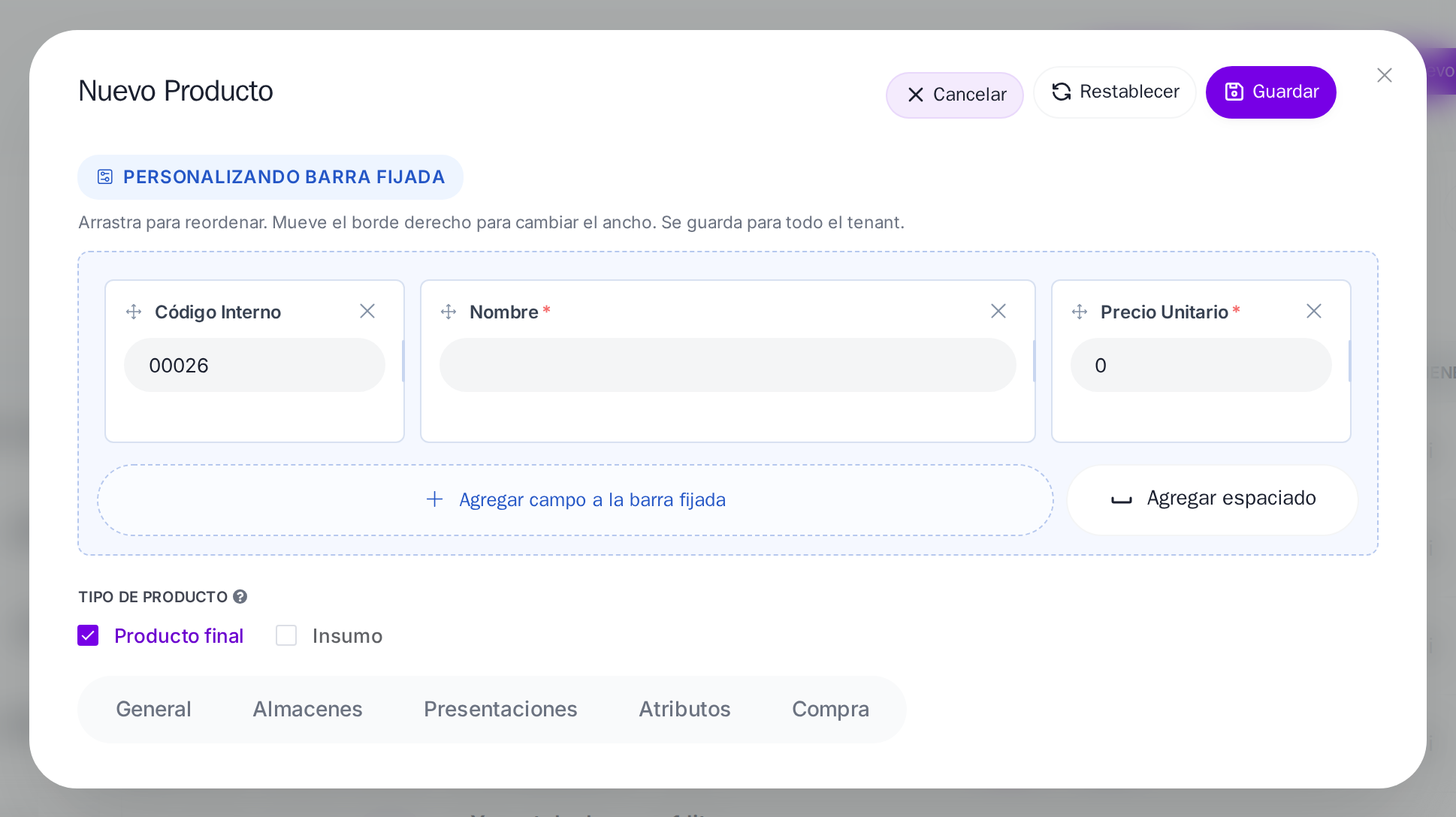Remove Nombre field with its X icon
1456x817 pixels.
[998, 311]
